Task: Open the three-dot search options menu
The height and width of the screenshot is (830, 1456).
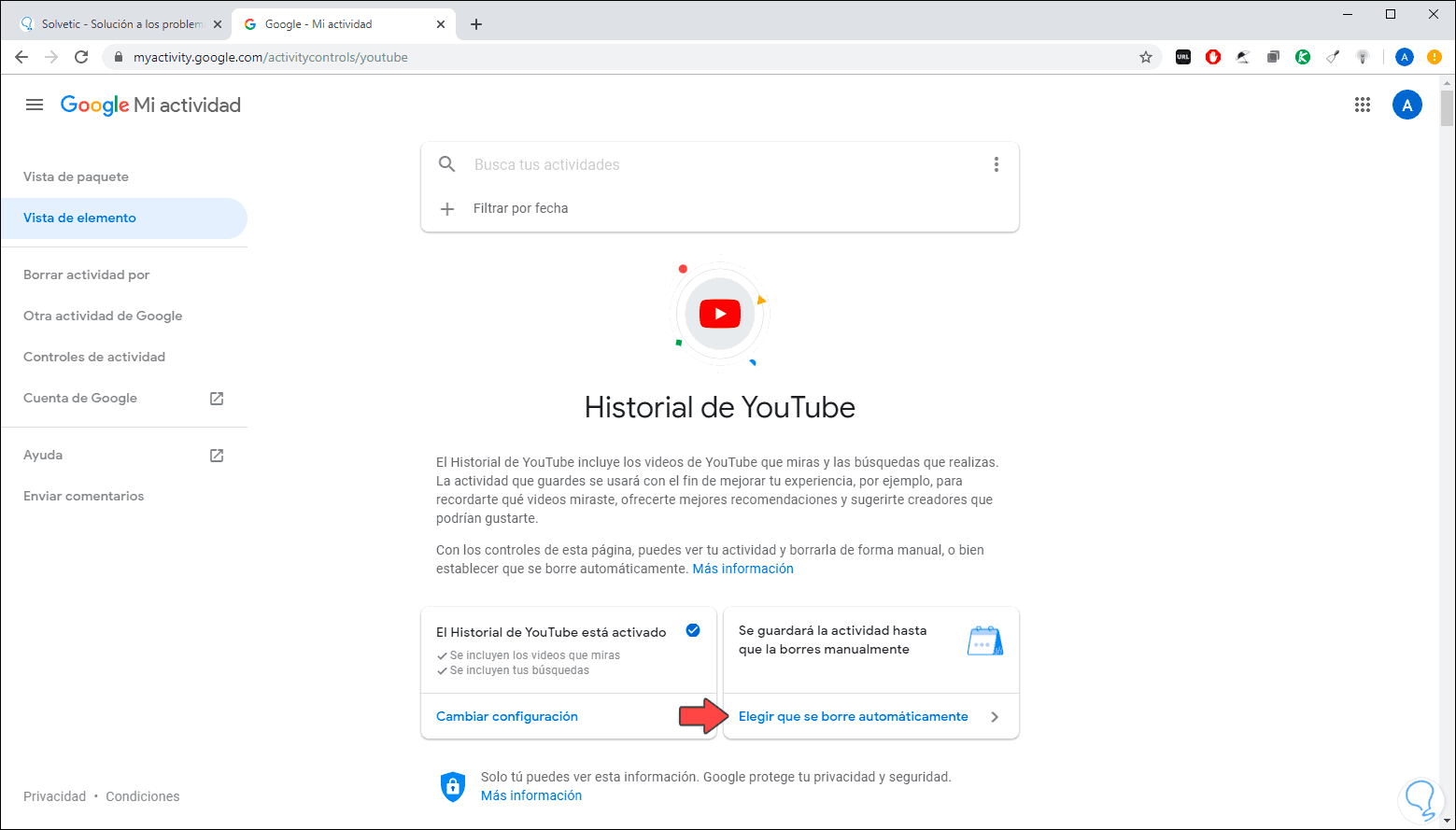Action: pyautogui.click(x=997, y=164)
